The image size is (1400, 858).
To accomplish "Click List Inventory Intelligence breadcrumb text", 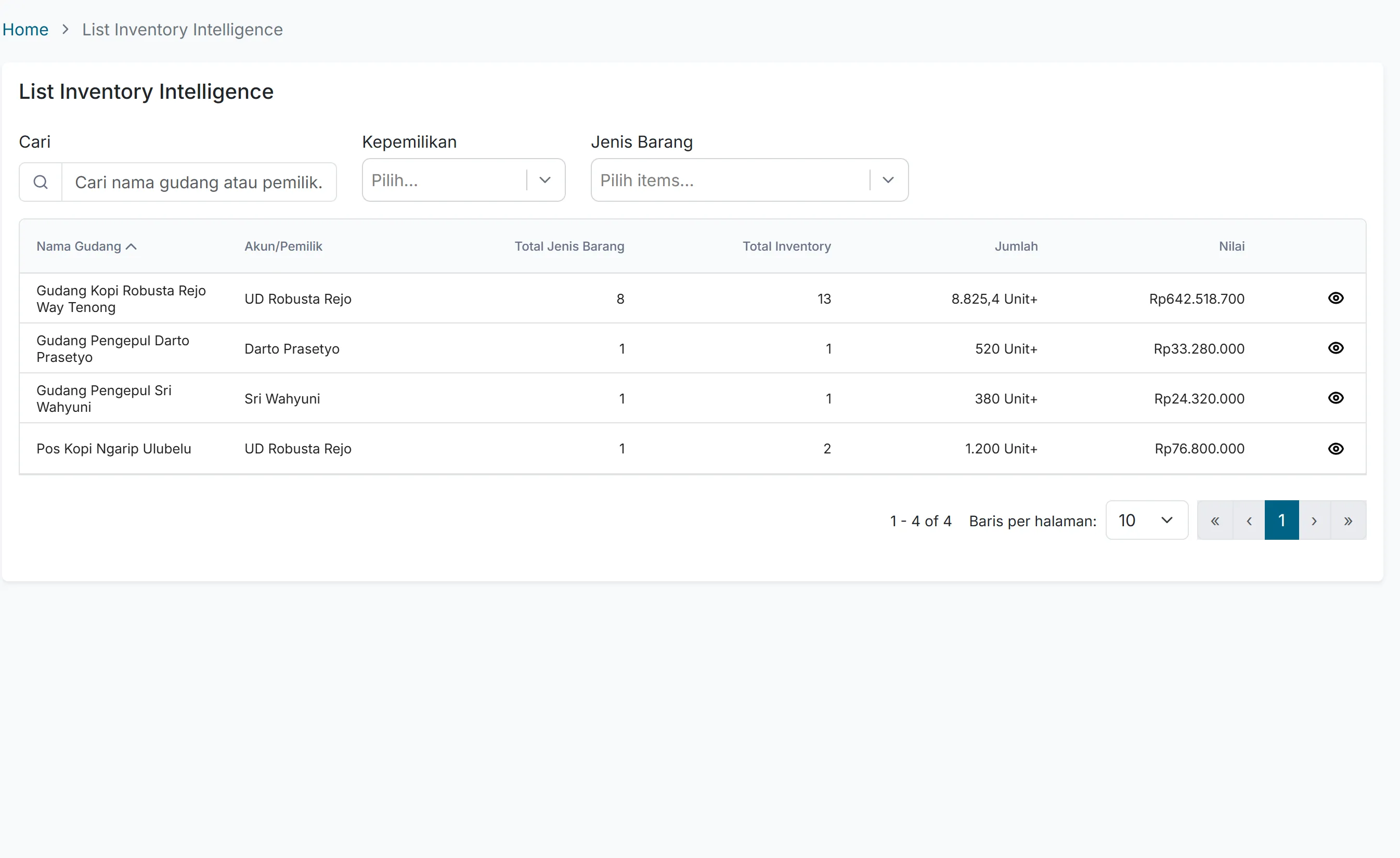I will pyautogui.click(x=183, y=30).
